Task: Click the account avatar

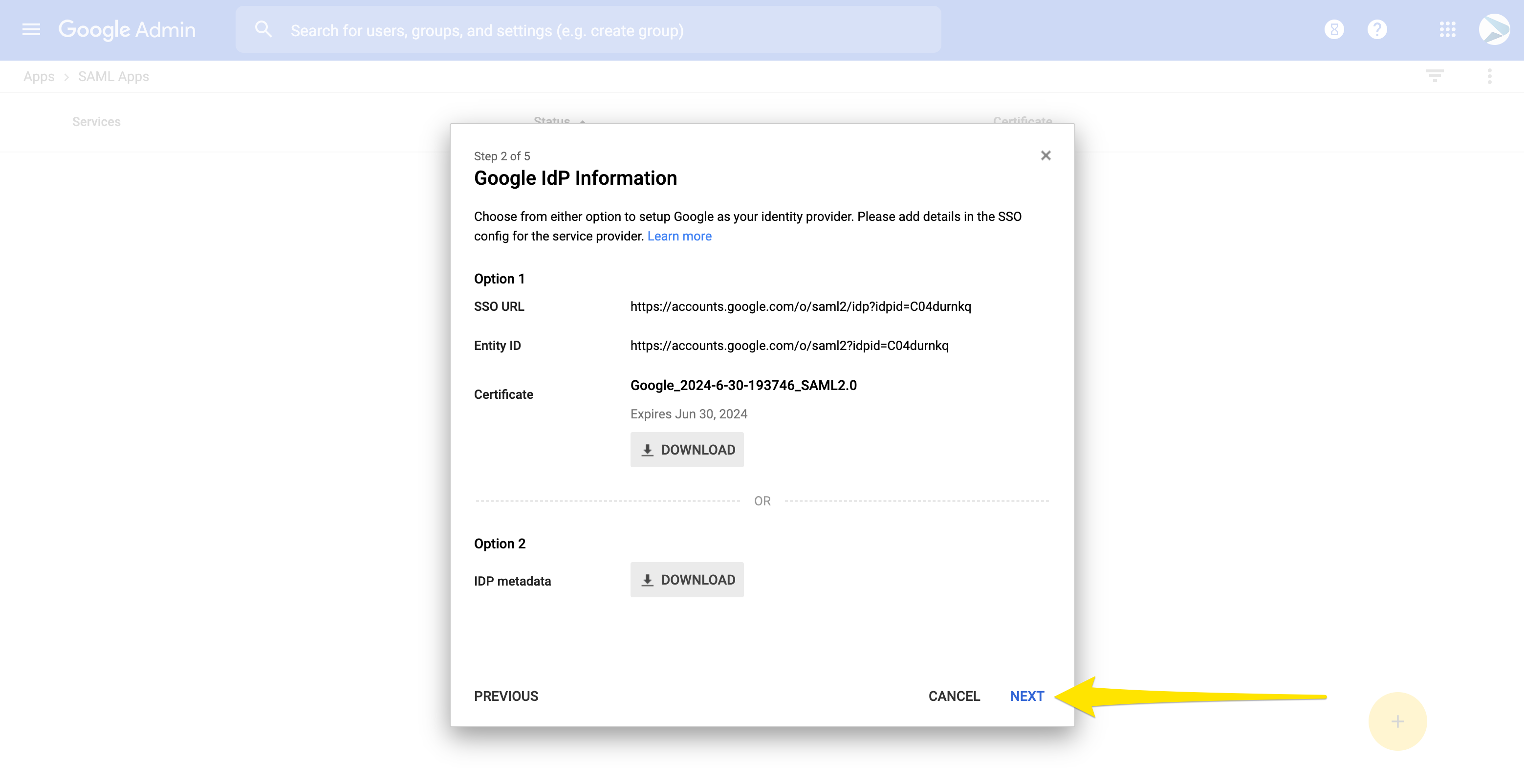Action: [x=1494, y=30]
